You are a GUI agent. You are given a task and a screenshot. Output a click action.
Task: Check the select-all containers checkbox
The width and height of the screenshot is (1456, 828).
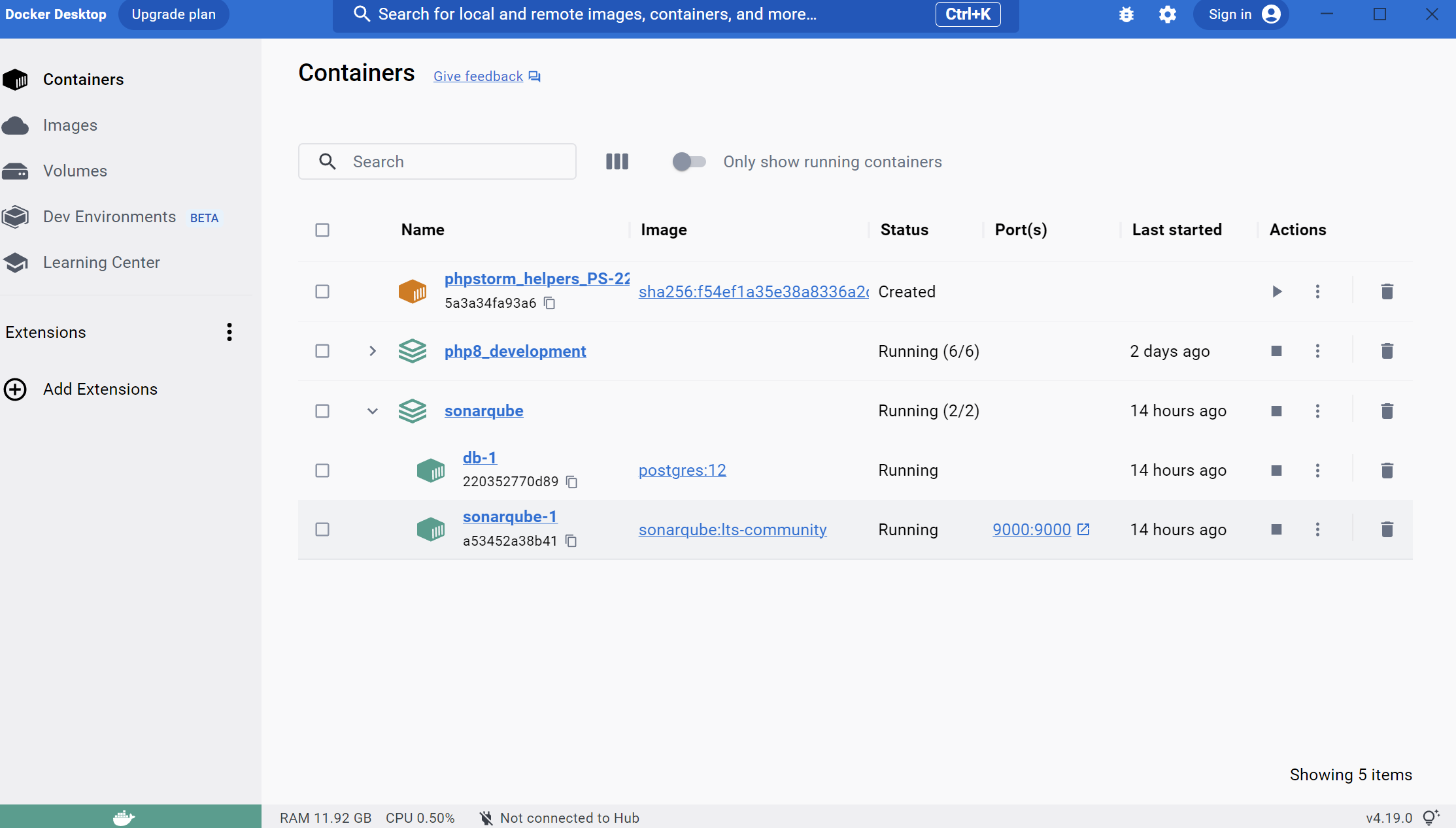tap(322, 230)
